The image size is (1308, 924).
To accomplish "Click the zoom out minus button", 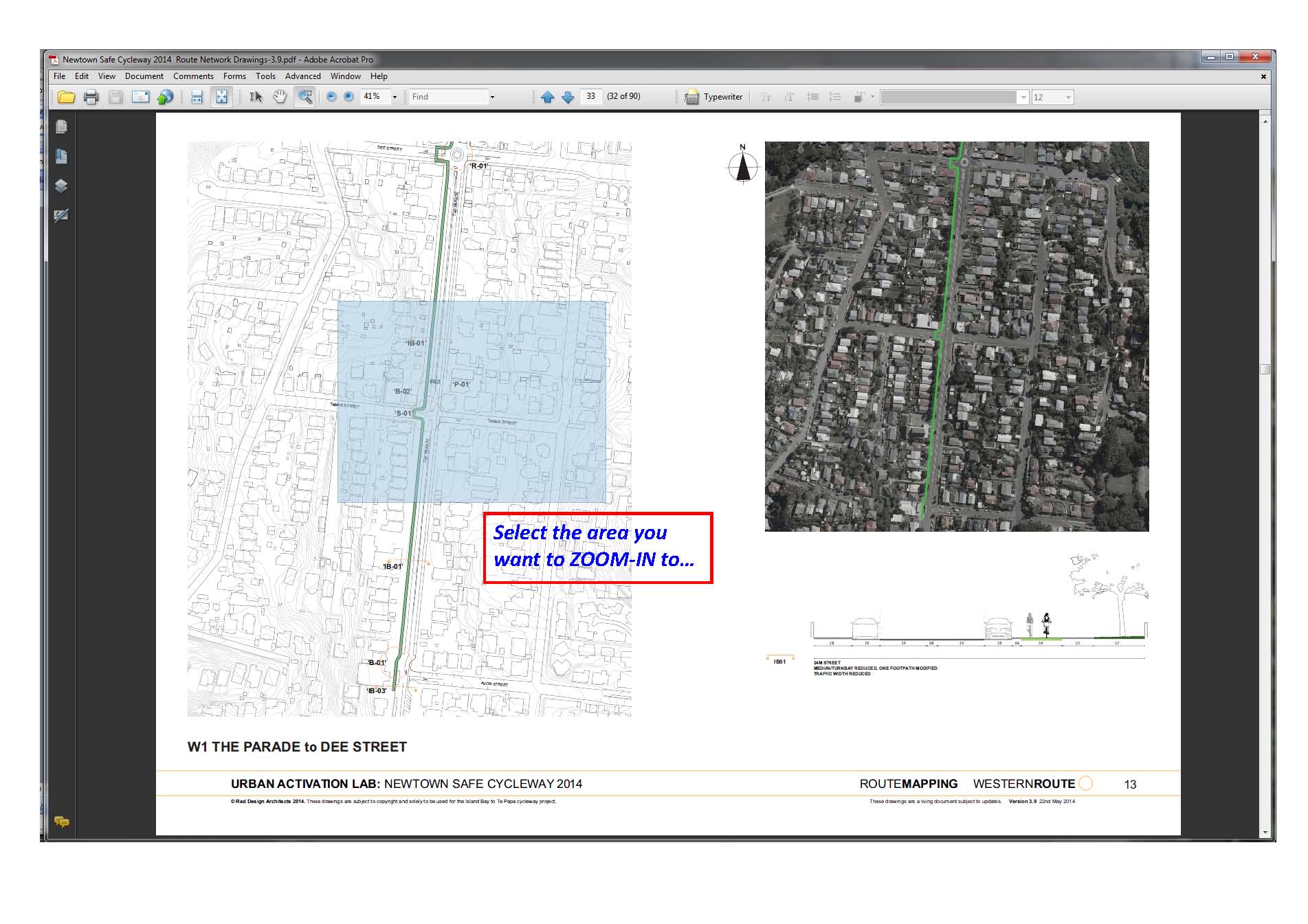I will 331,97.
